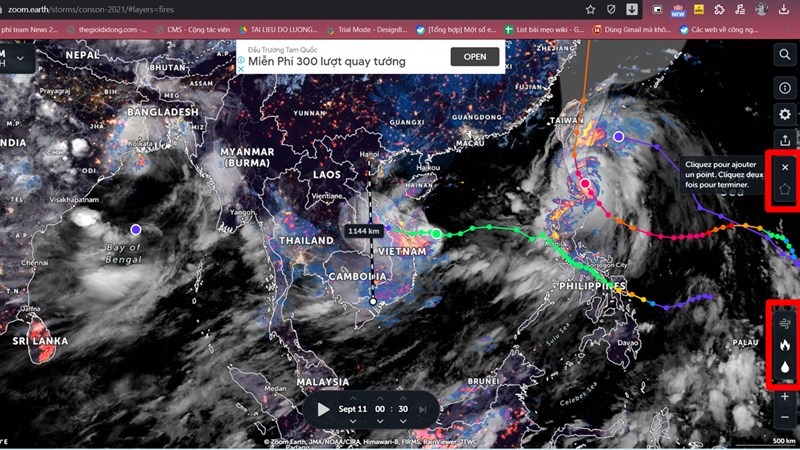Open 'phí team News 2...' bookmark
Image resolution: width=800 pixels, height=450 pixels.
(x=29, y=30)
